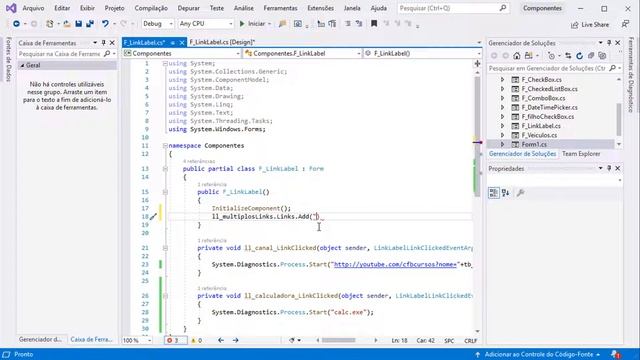
Task: Click the editor horizontal scrollbar thumb
Action: point(338,340)
